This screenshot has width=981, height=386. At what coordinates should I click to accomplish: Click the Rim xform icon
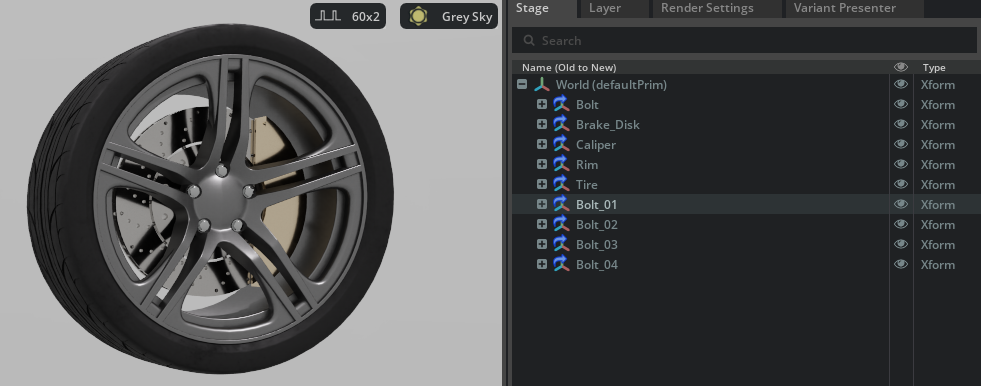tap(561, 165)
